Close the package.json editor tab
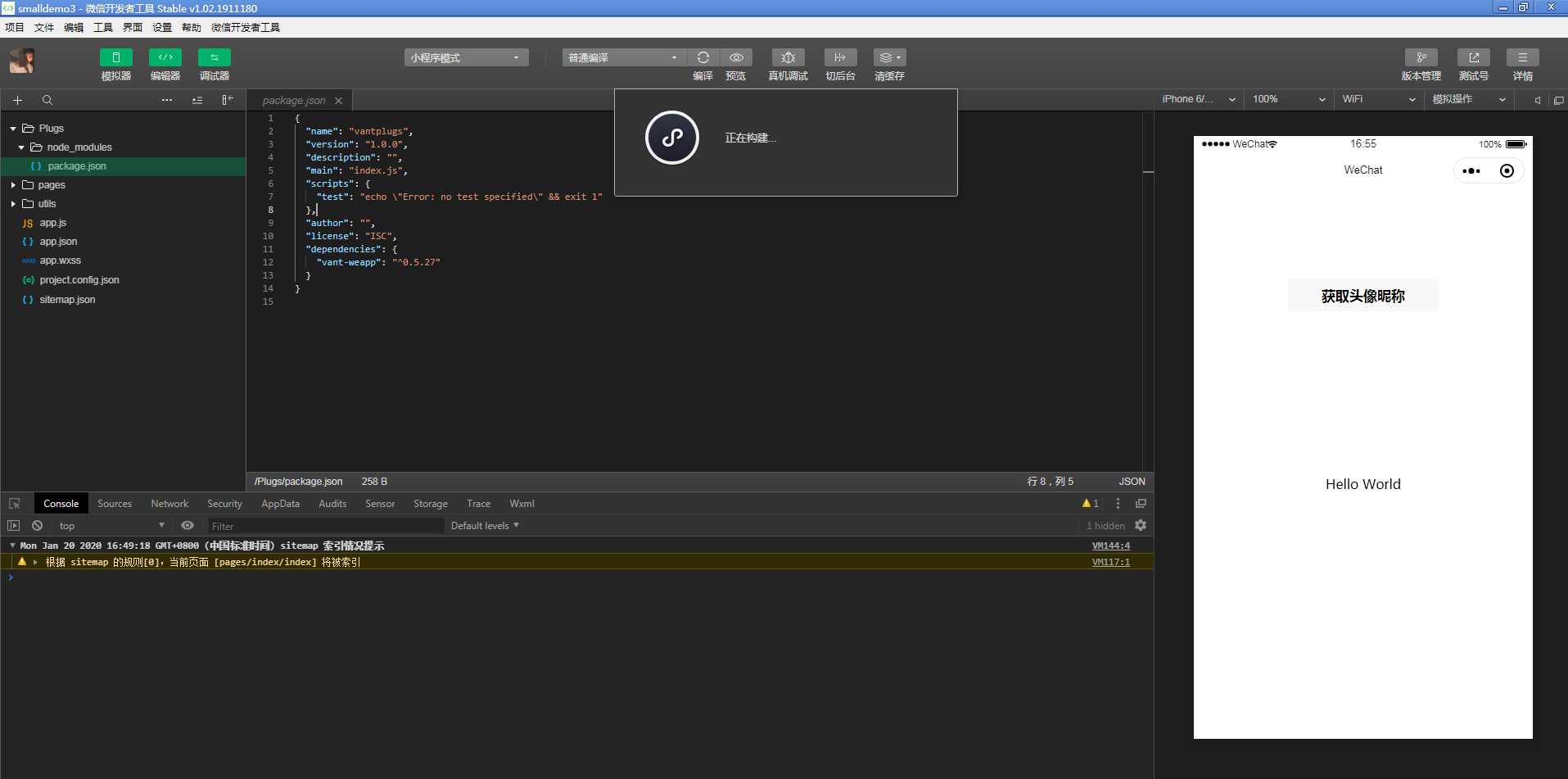The width and height of the screenshot is (1568, 779). pyautogui.click(x=338, y=101)
